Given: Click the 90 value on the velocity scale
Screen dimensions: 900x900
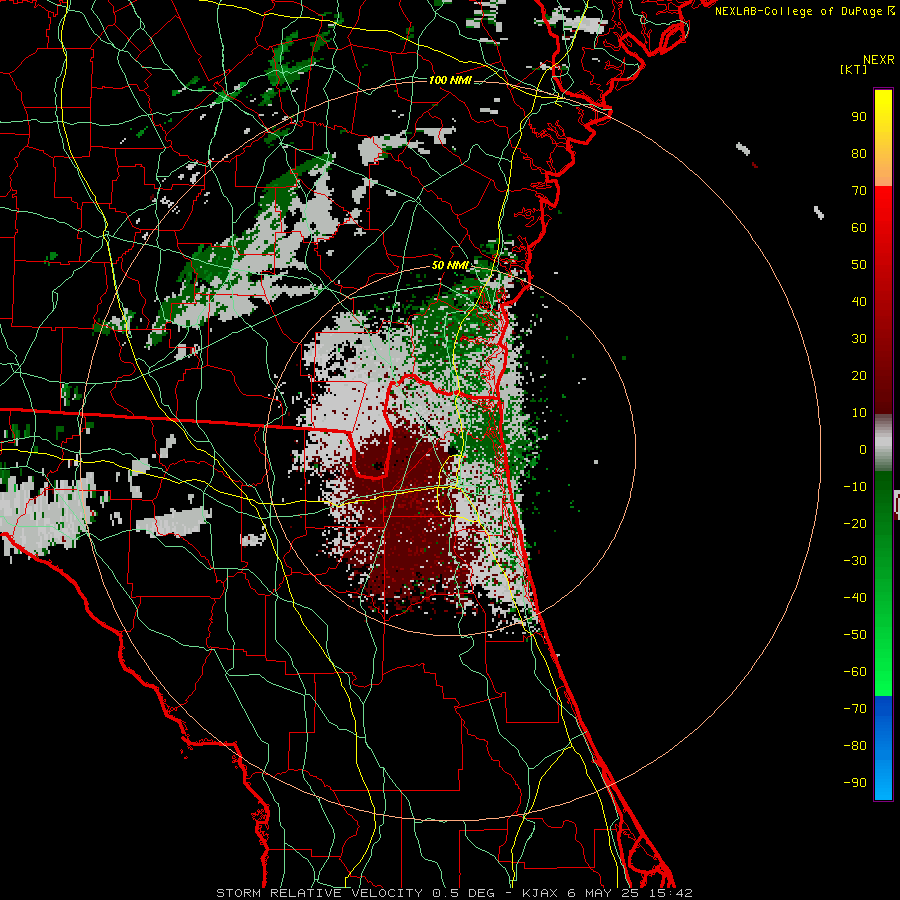Looking at the screenshot, I should coord(859,117).
